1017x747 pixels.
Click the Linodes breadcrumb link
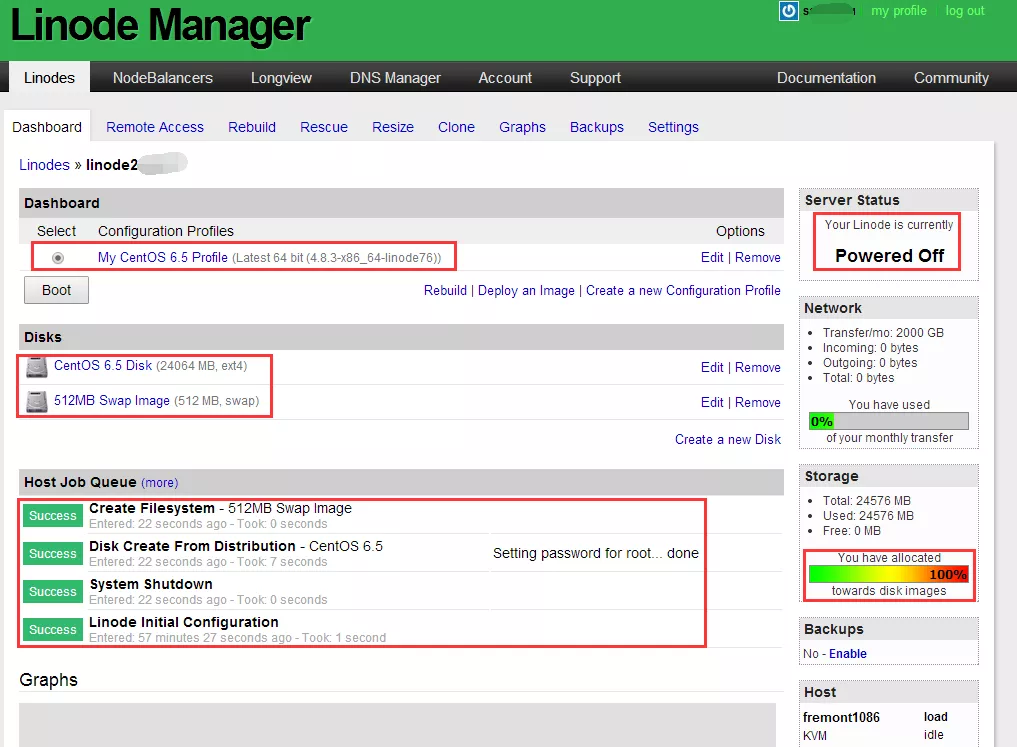[x=44, y=165]
